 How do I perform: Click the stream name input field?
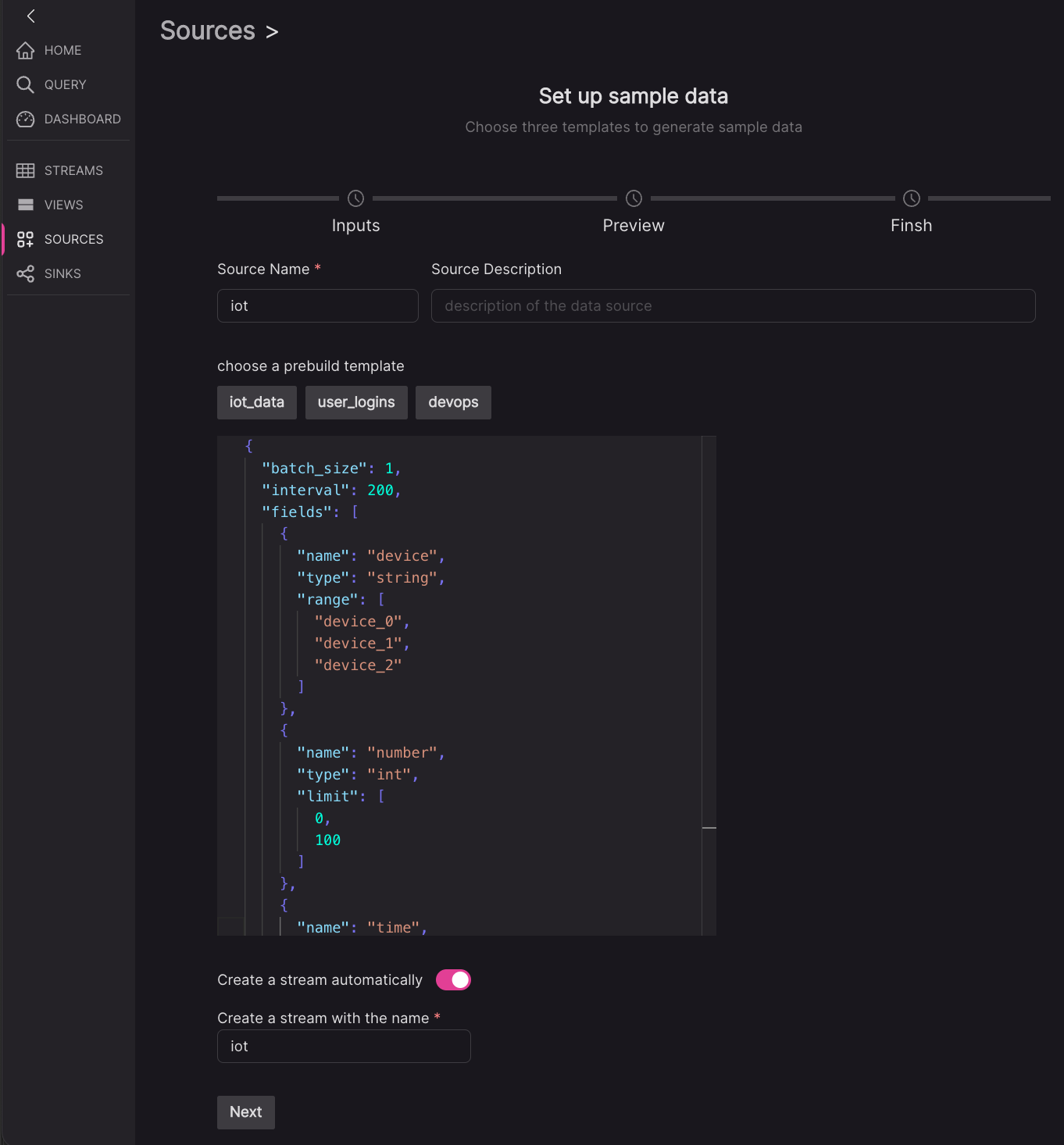(344, 1047)
